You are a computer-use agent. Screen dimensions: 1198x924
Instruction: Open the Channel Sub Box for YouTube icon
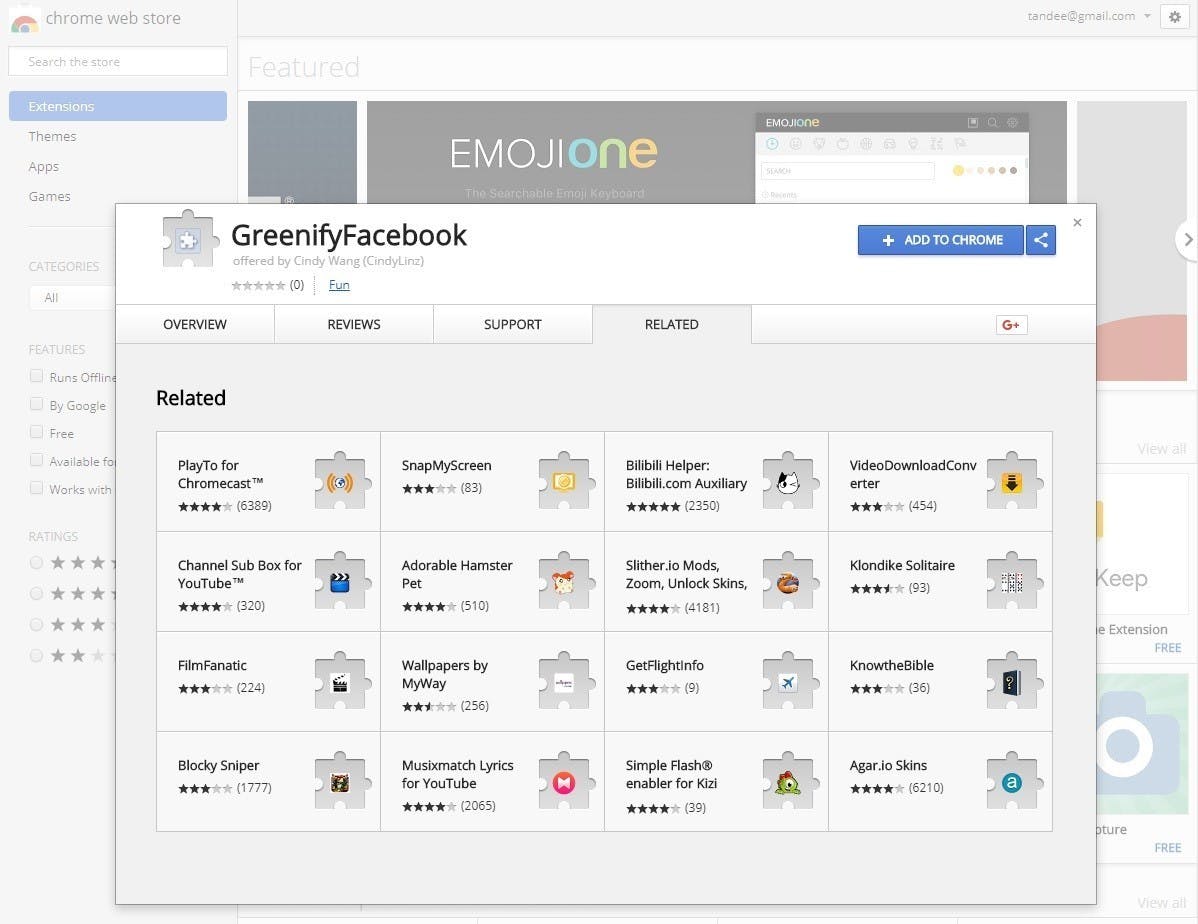(342, 582)
